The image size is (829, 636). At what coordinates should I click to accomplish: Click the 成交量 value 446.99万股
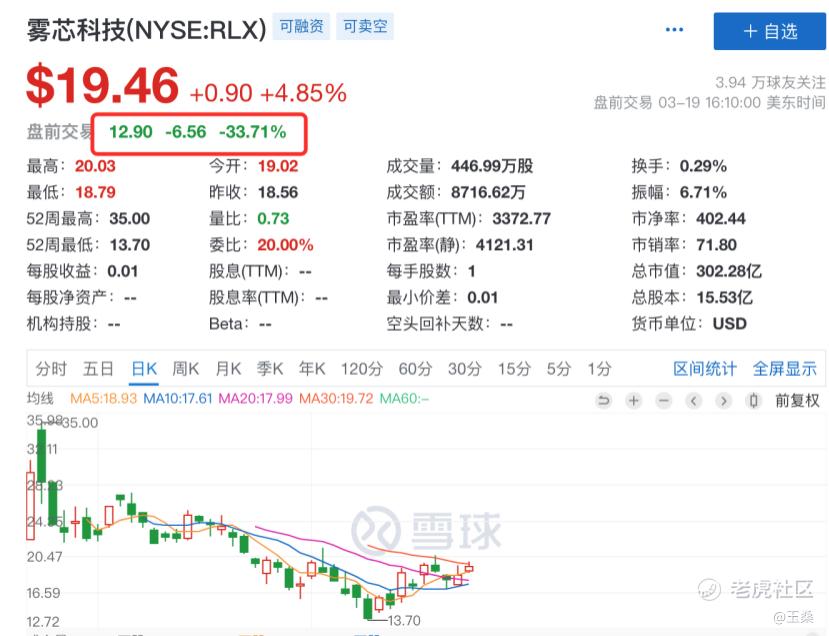point(492,166)
